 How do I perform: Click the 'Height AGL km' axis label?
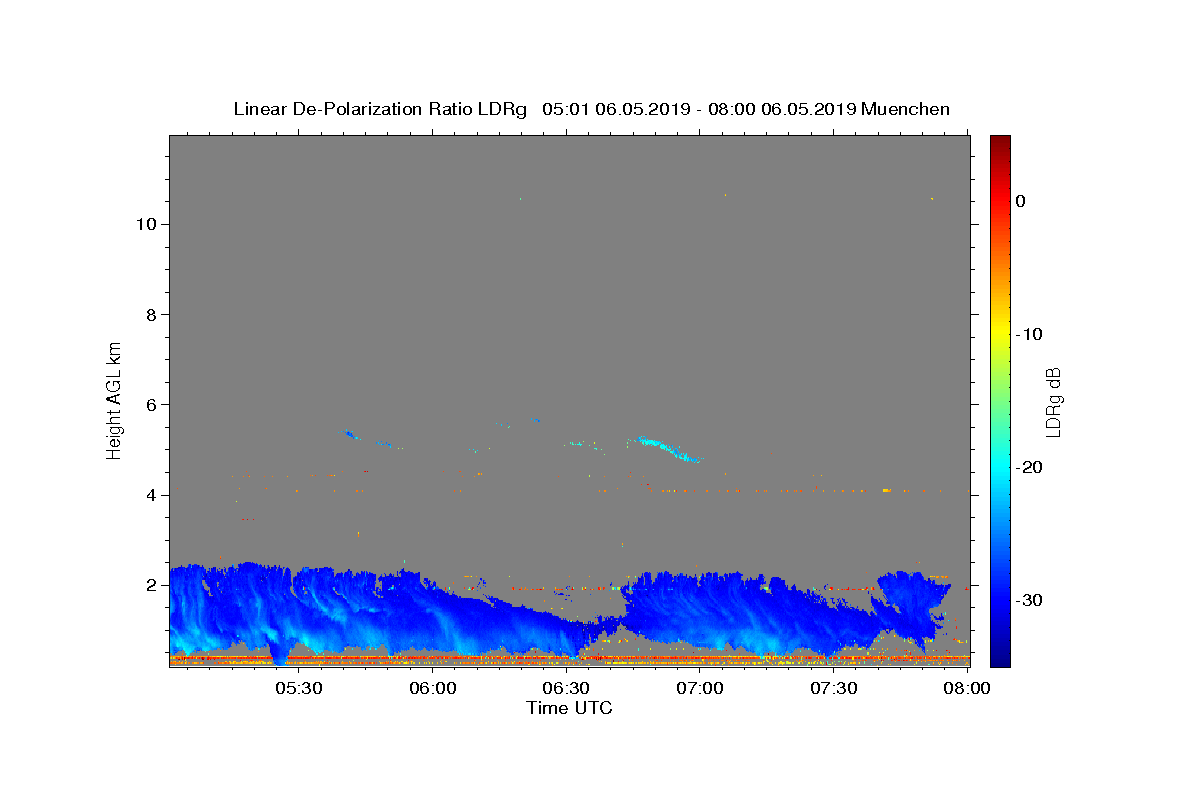114,399
